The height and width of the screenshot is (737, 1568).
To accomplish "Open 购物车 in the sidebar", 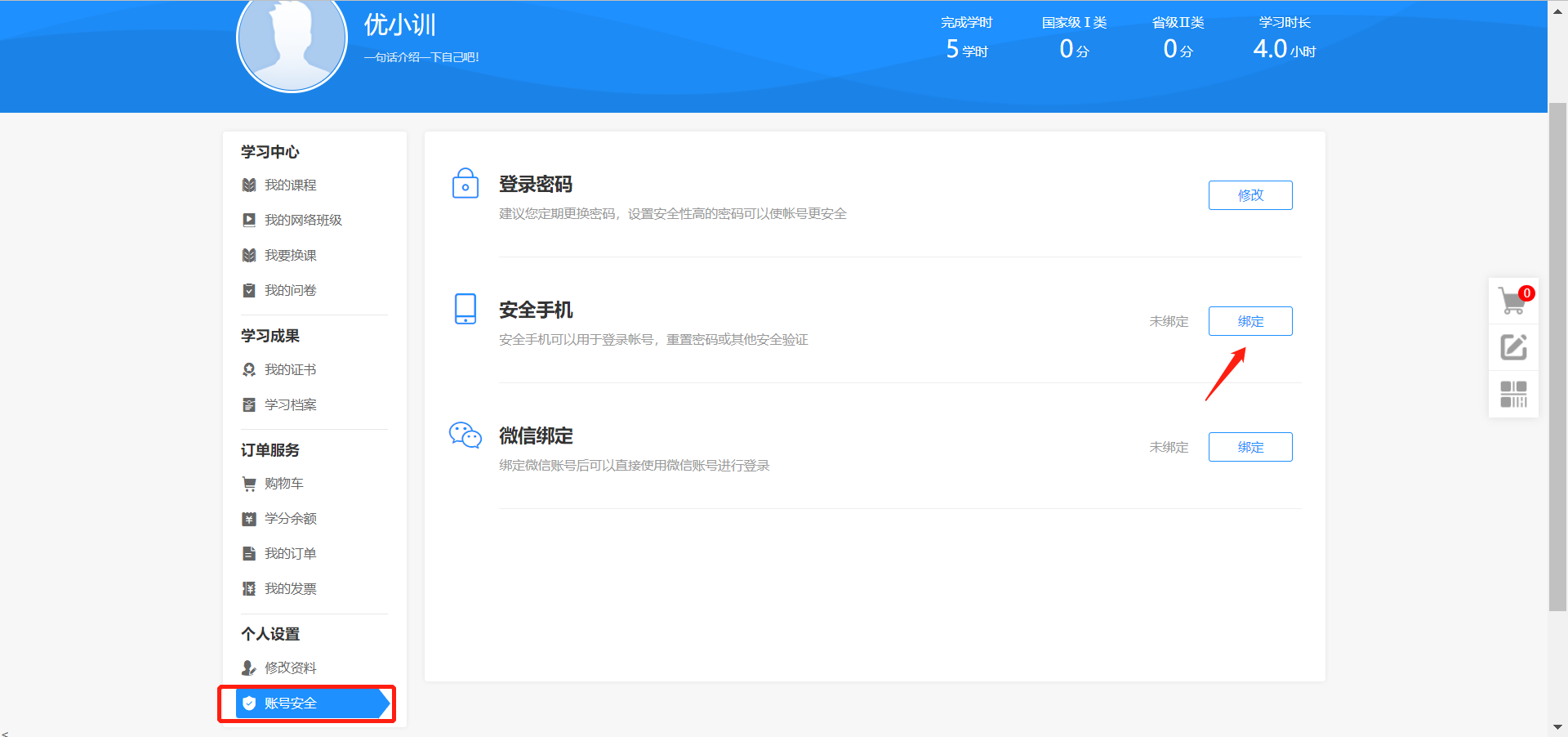I will tap(283, 484).
